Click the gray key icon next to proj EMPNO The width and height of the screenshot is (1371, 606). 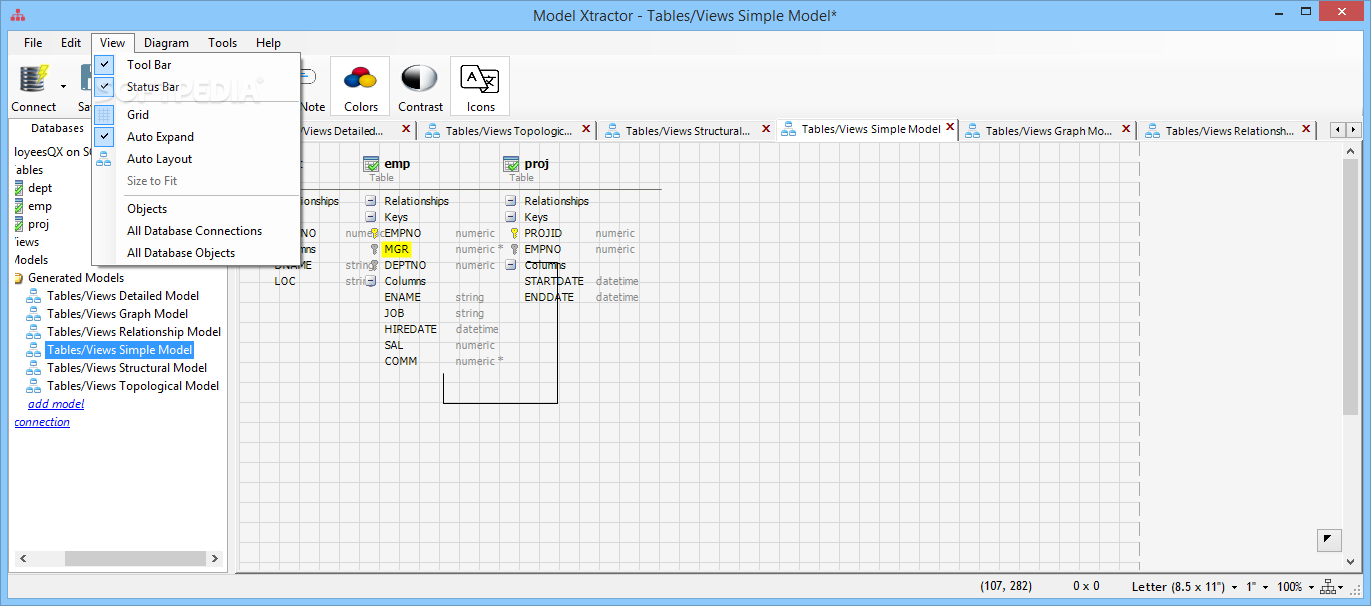(x=514, y=249)
